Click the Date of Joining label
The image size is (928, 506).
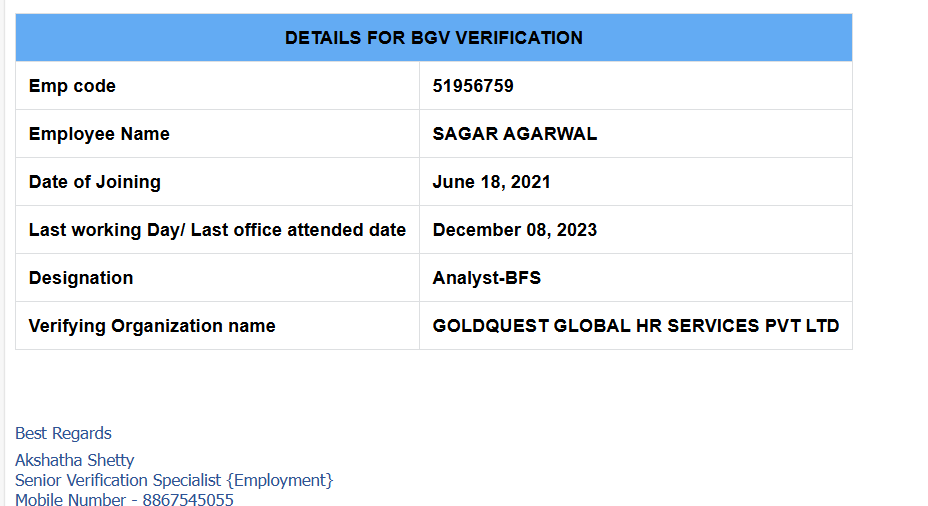(94, 182)
